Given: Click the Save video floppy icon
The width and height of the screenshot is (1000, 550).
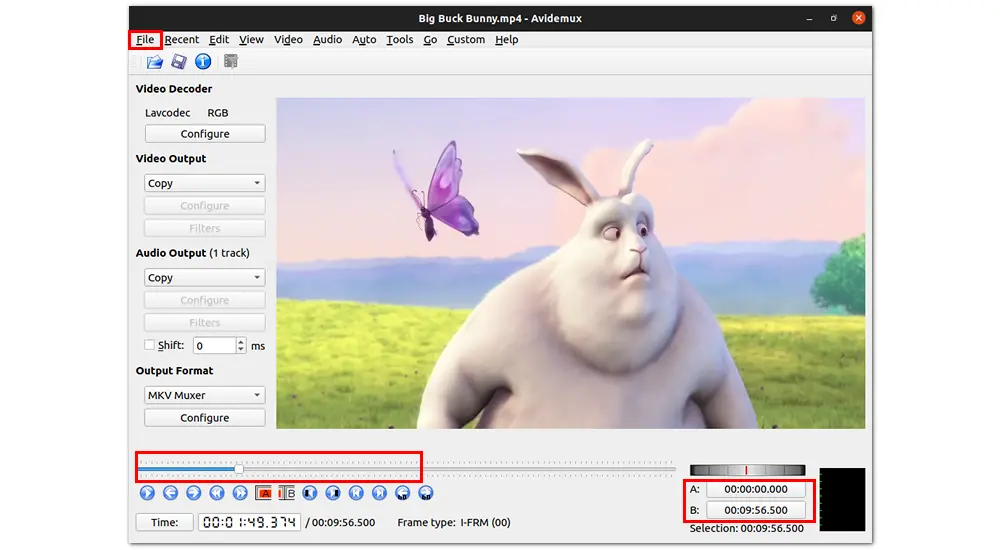Looking at the screenshot, I should [x=179, y=62].
